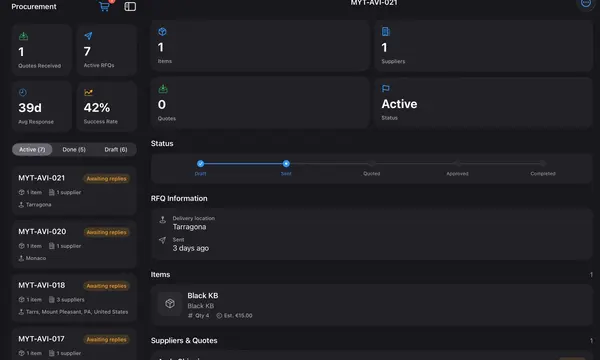This screenshot has height=360, width=600.
Task: Click the Est. €15.00 price text
Action: pos(238,316)
